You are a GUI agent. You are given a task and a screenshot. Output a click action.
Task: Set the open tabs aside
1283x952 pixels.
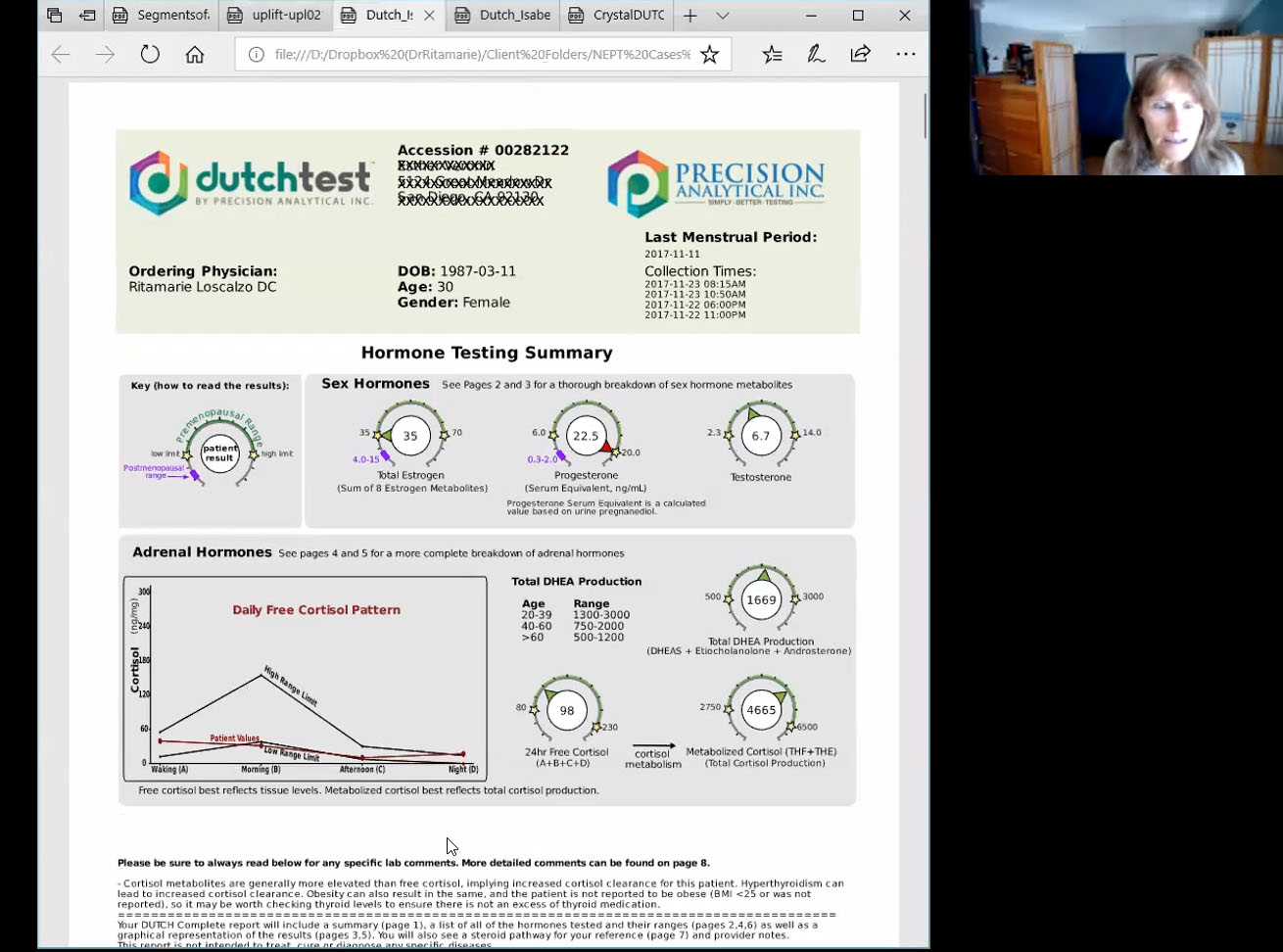click(x=87, y=16)
